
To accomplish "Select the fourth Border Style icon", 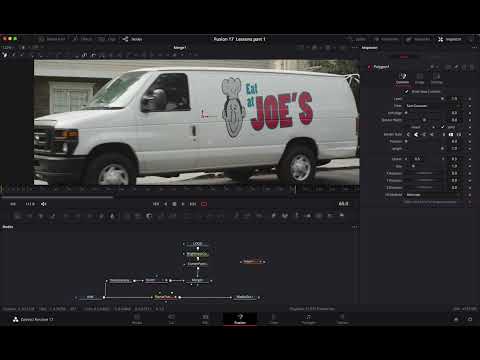I will click(432, 134).
